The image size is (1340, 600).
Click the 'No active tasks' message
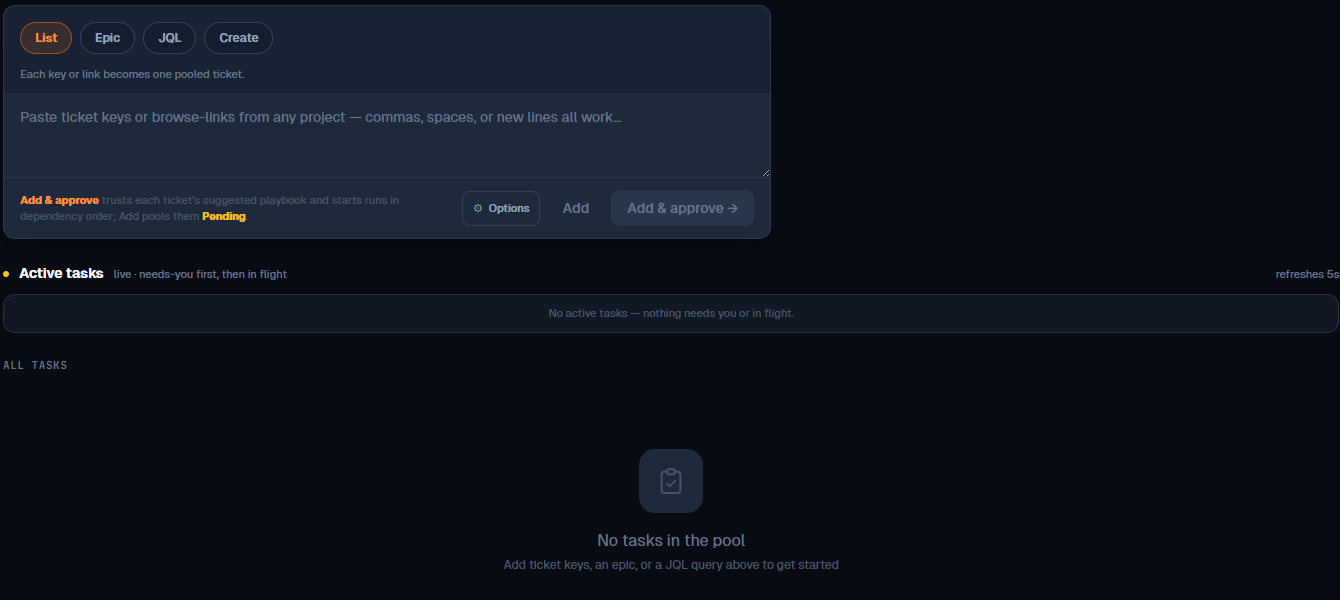click(x=671, y=313)
